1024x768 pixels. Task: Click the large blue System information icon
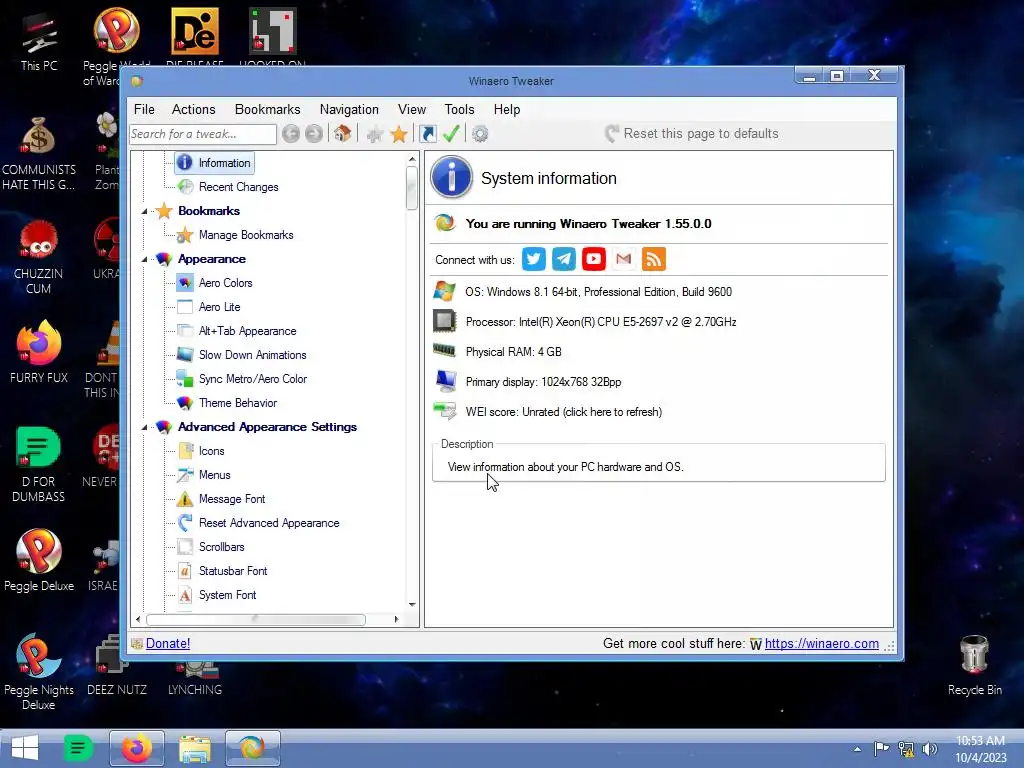pyautogui.click(x=451, y=177)
